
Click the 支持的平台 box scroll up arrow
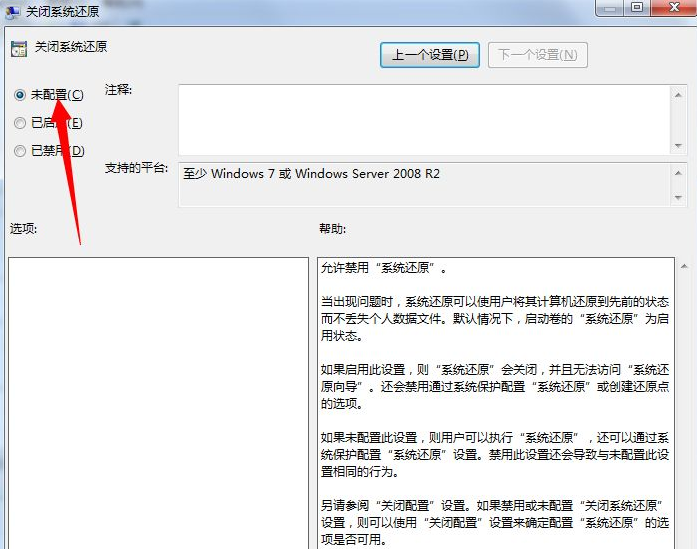pos(678,172)
